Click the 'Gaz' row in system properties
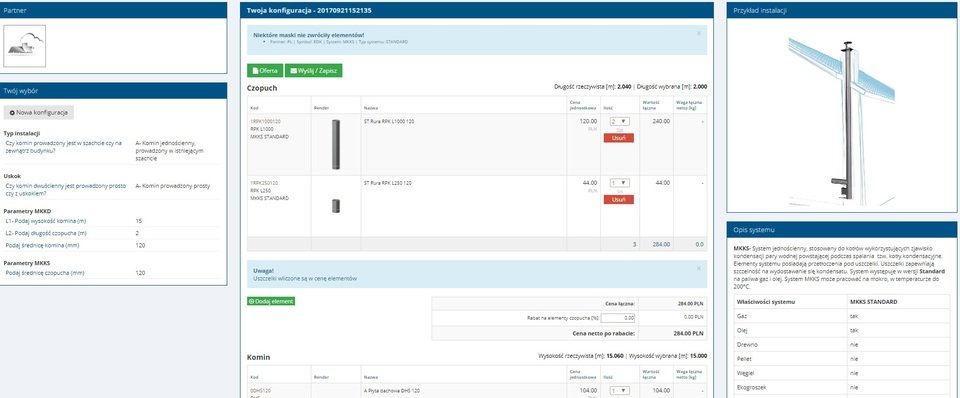Screen dimensions: 960x398 pos(841,318)
